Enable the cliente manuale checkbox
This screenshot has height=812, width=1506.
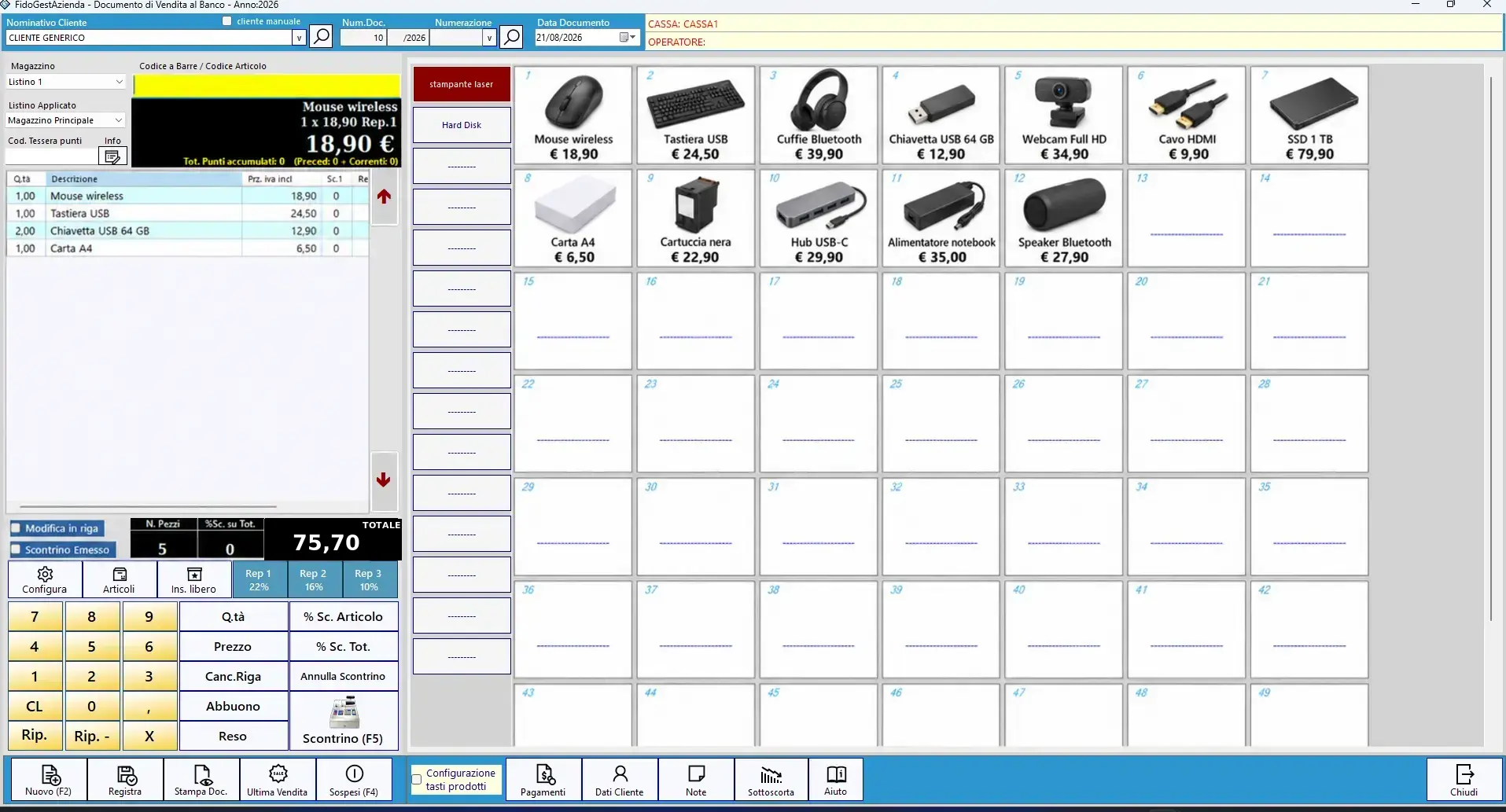click(x=227, y=21)
